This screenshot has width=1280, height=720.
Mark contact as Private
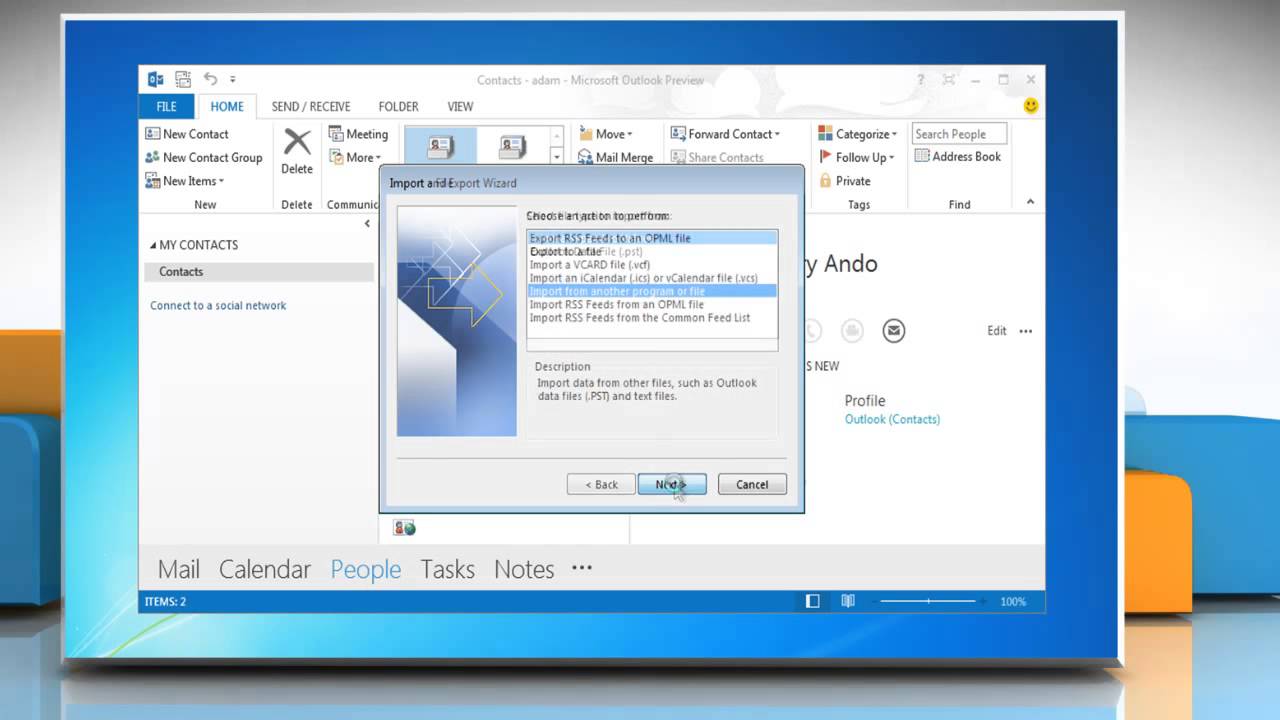point(845,181)
